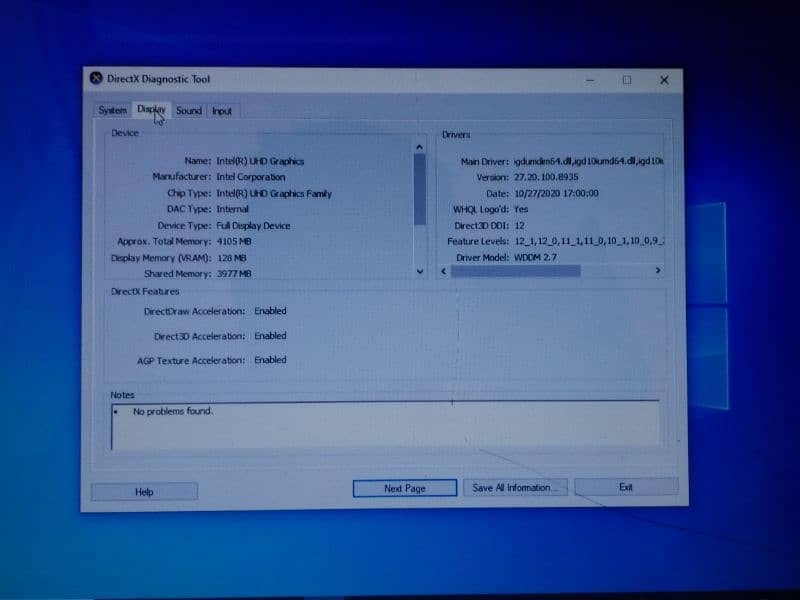Switch to the System tab
This screenshot has height=600, width=800.
pos(112,111)
